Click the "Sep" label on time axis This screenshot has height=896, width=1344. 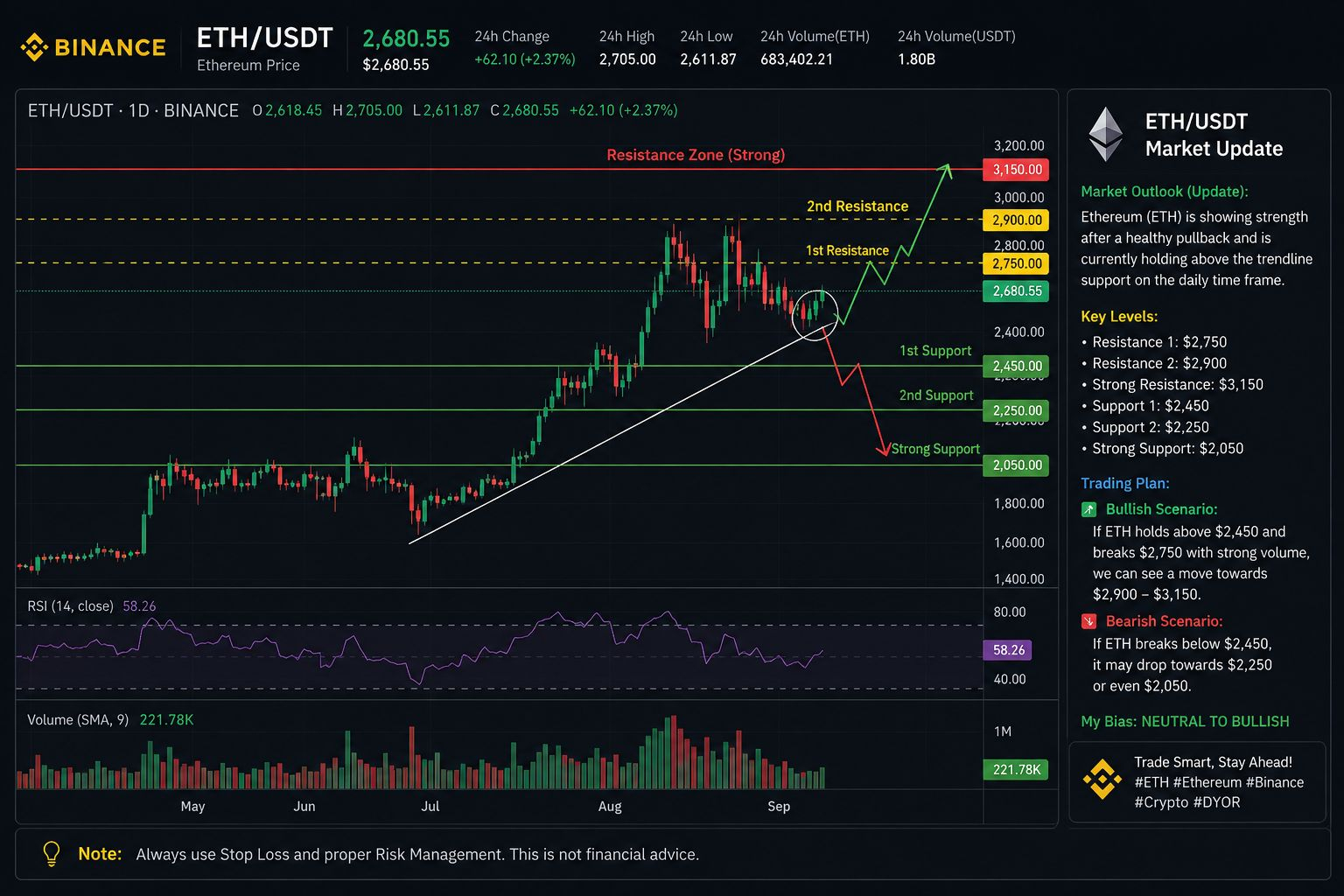(779, 807)
